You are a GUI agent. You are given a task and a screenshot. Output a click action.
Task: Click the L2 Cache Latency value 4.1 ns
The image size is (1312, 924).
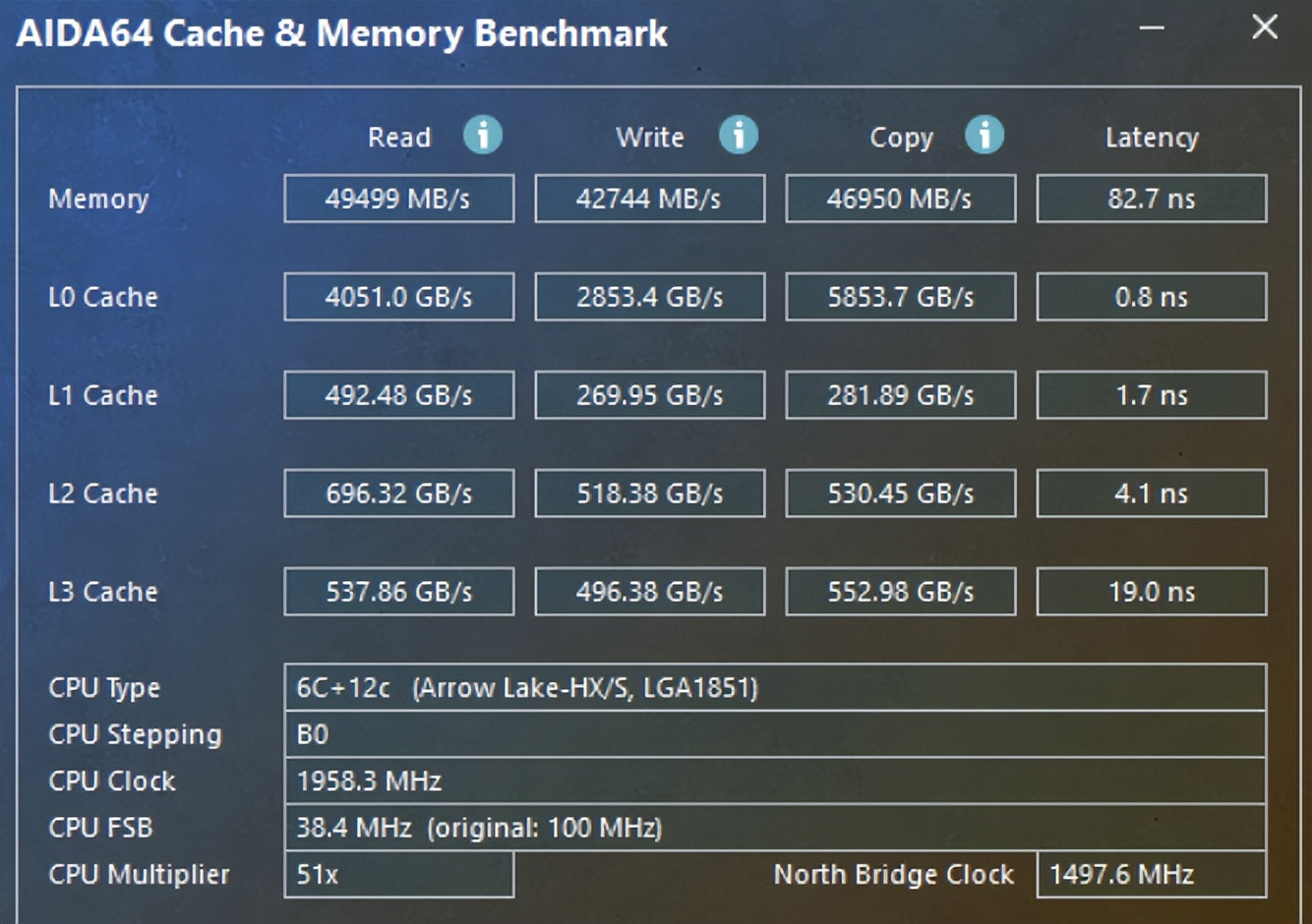click(1151, 492)
